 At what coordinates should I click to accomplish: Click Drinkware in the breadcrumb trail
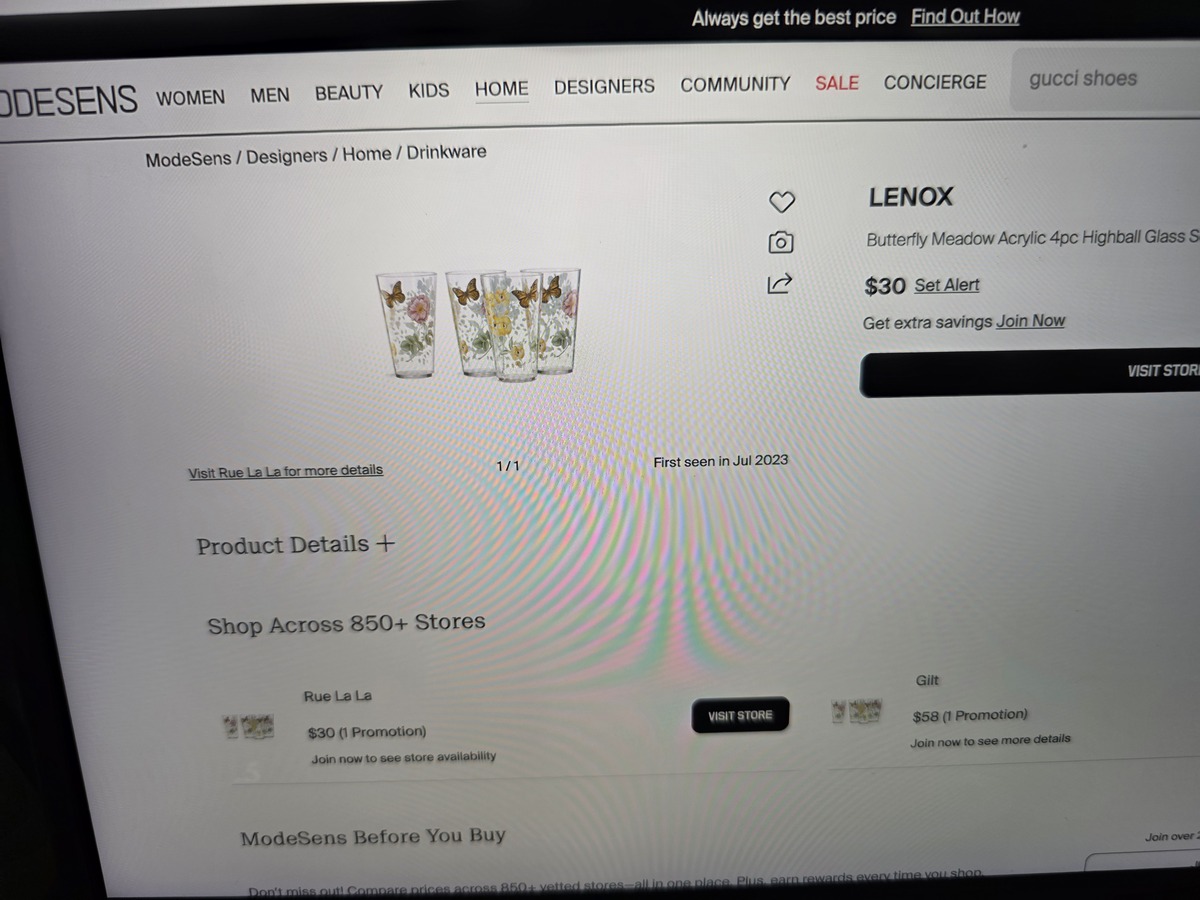coord(446,152)
